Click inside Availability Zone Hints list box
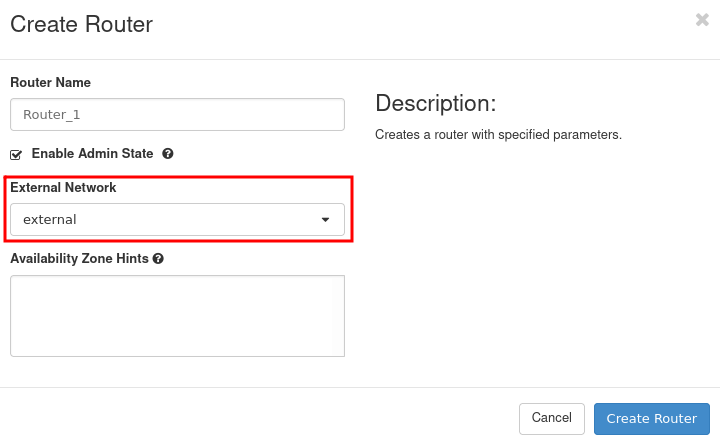 (x=177, y=316)
